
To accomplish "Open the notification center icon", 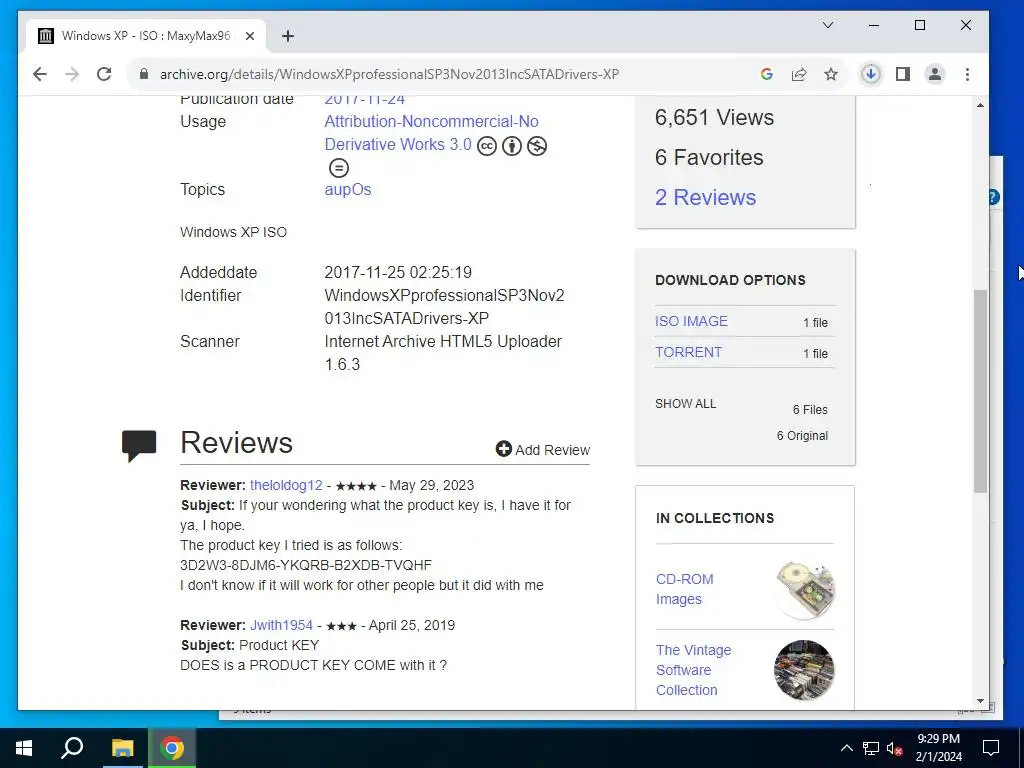I will point(991,748).
